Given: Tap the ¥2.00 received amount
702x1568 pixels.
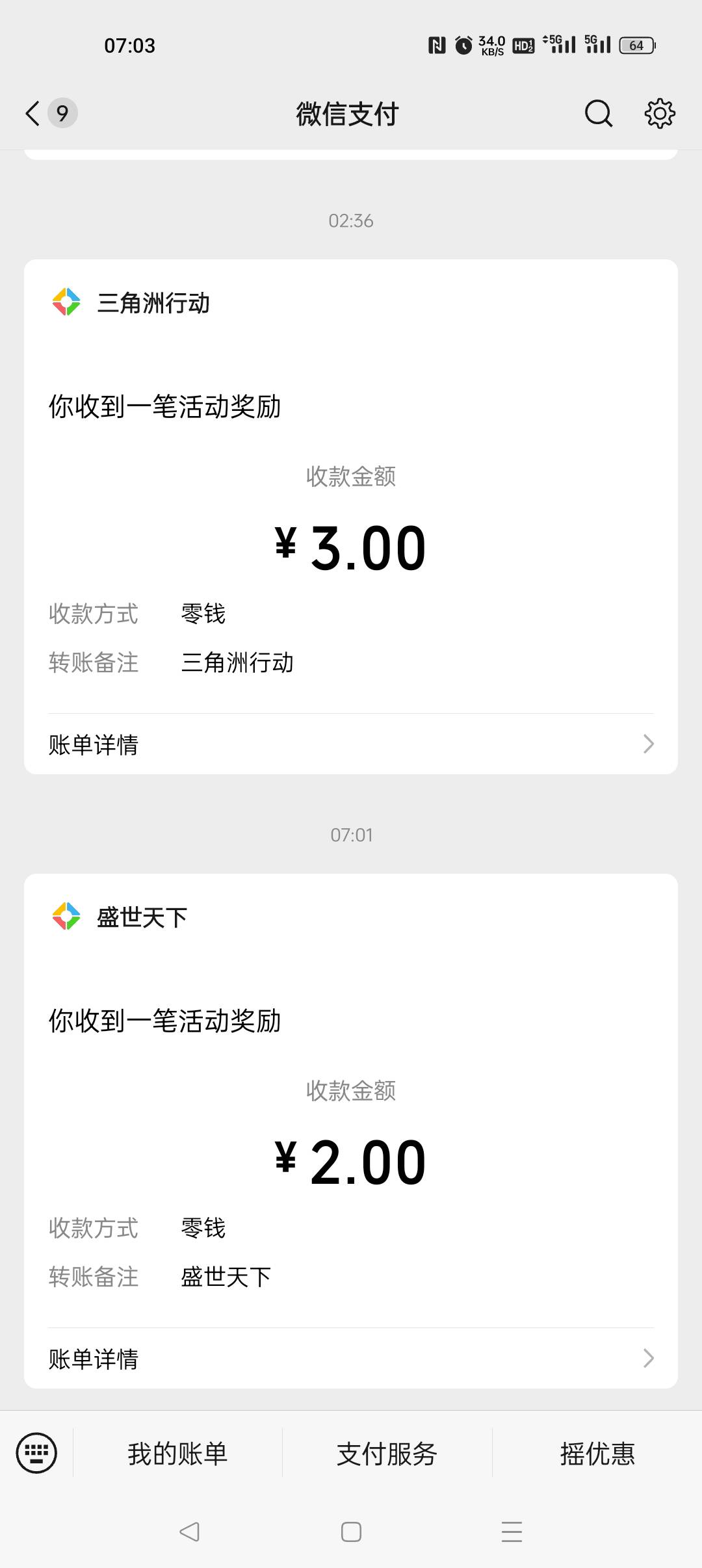Looking at the screenshot, I should (351, 1162).
